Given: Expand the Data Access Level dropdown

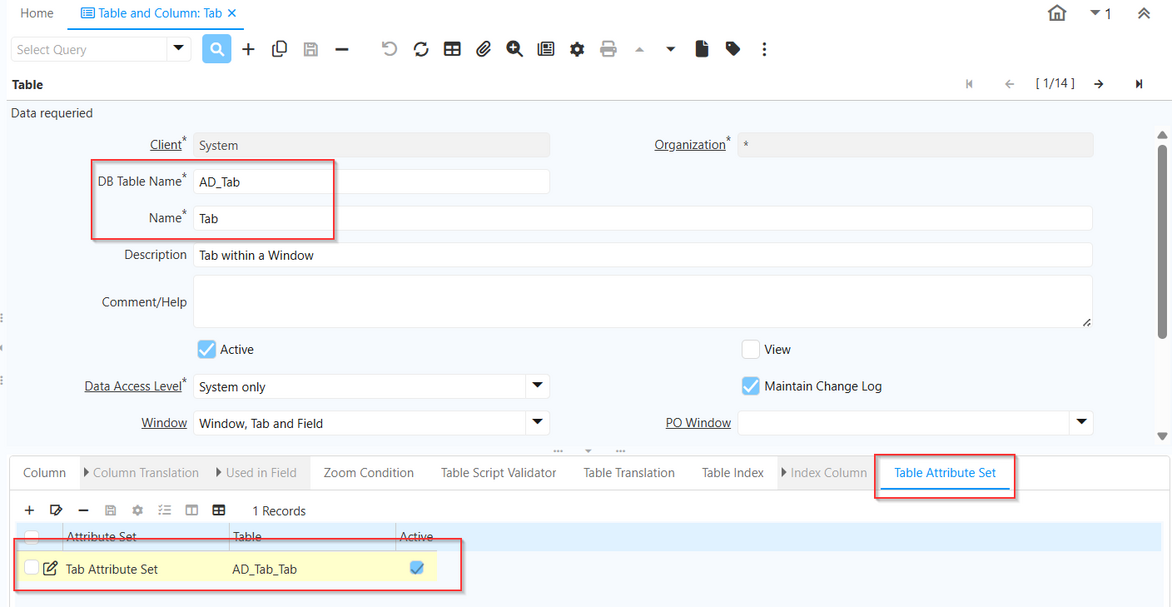Looking at the screenshot, I should [537, 386].
